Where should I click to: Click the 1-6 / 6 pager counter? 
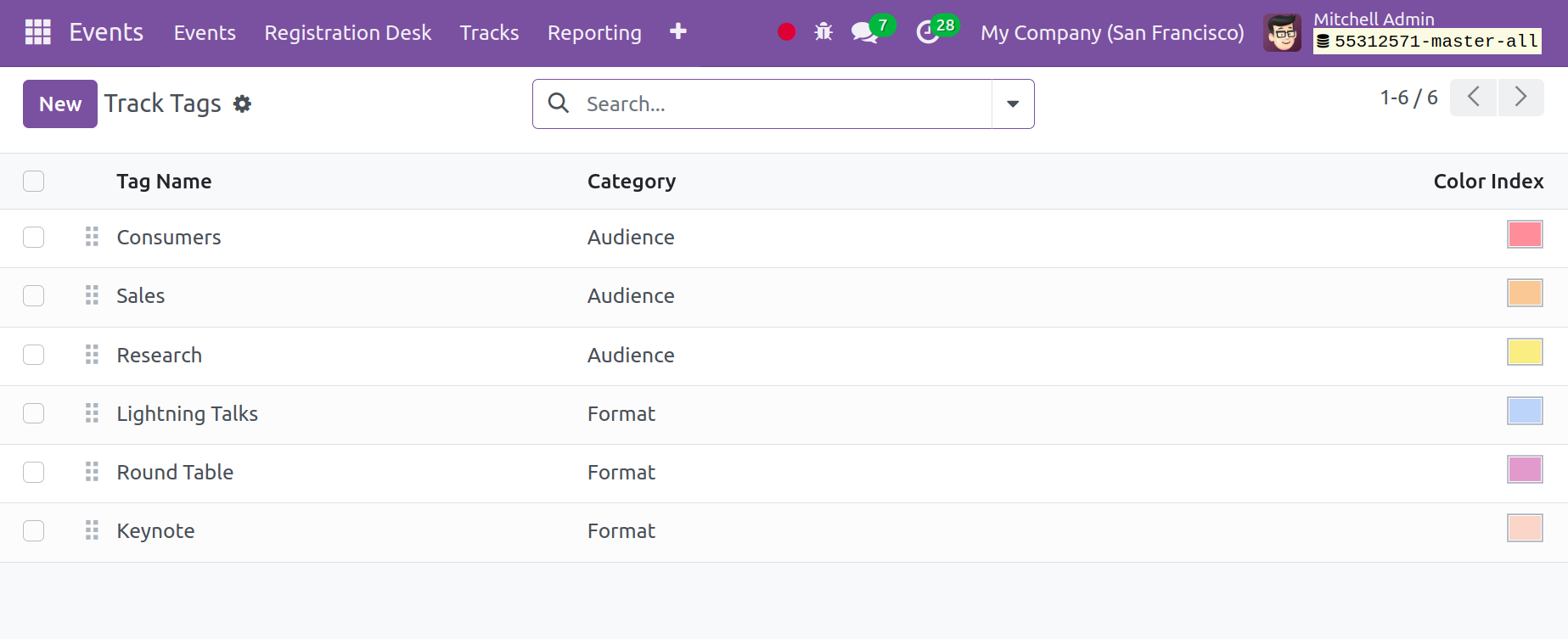1409,98
